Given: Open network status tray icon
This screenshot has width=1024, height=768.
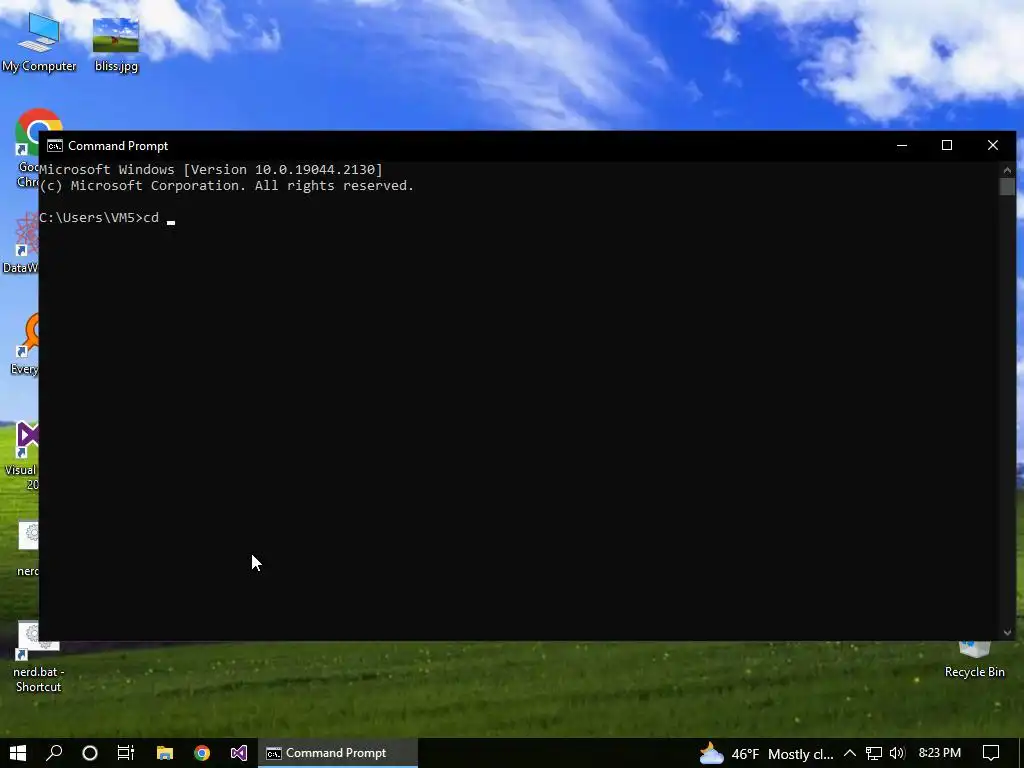Looking at the screenshot, I should [873, 753].
